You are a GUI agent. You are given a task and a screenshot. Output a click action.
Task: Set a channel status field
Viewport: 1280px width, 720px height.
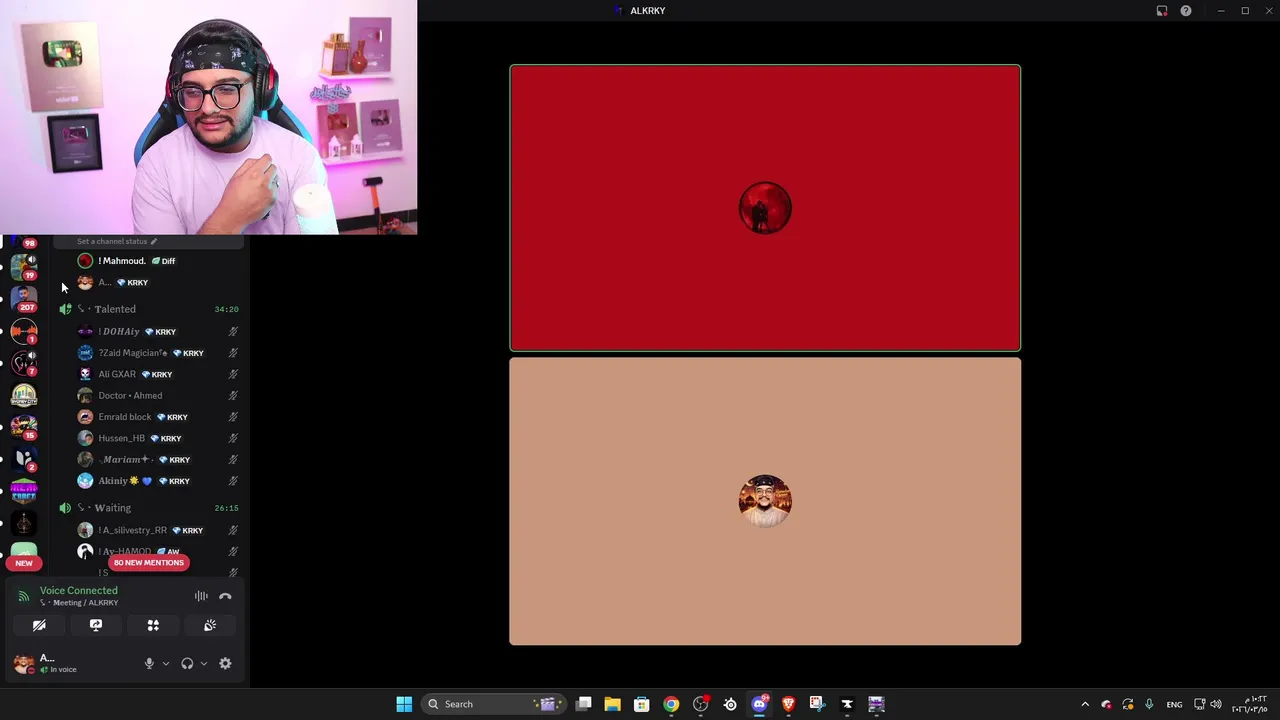point(117,241)
